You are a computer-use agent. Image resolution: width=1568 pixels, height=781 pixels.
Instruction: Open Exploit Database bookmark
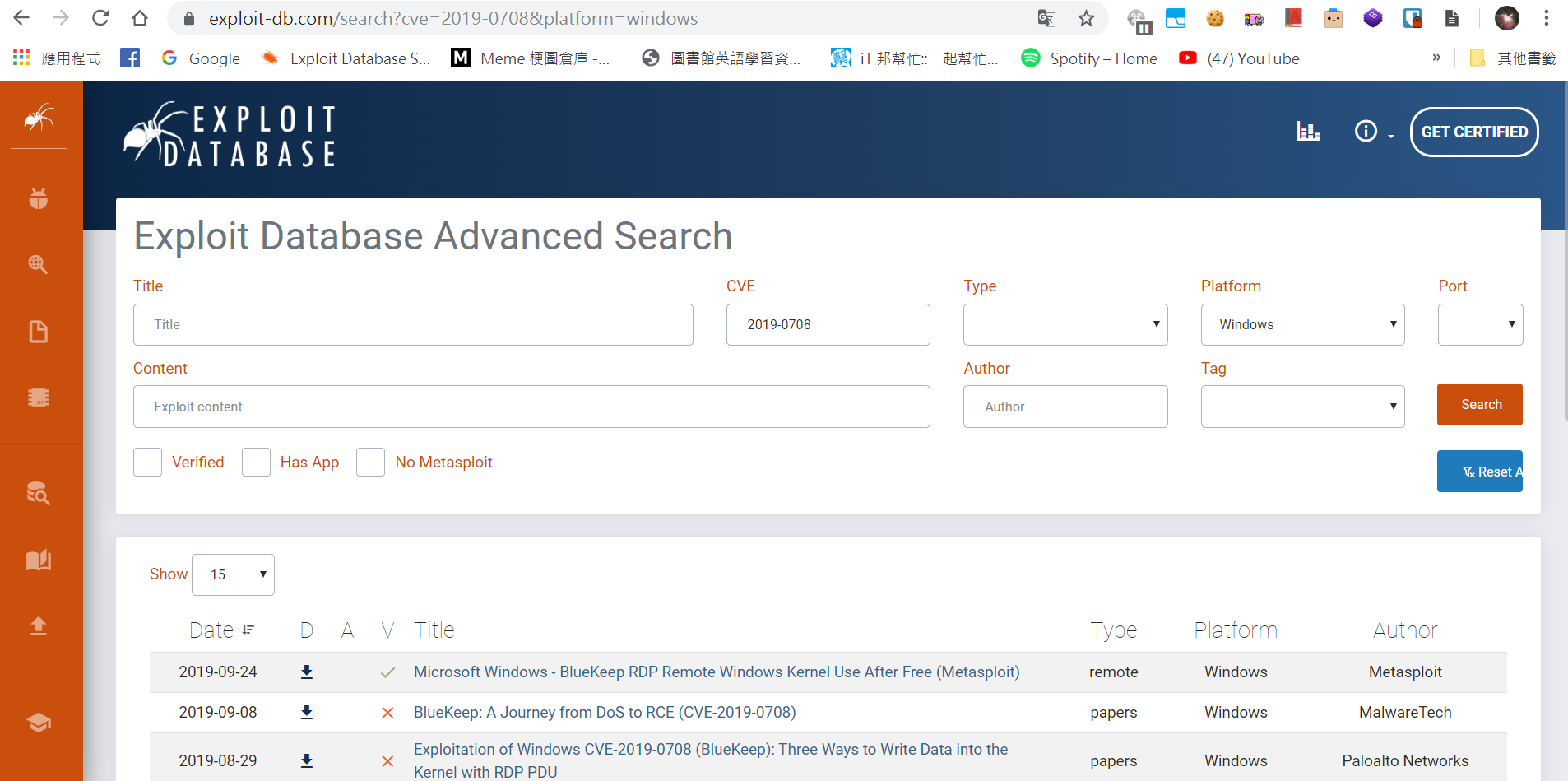pyautogui.click(x=346, y=58)
